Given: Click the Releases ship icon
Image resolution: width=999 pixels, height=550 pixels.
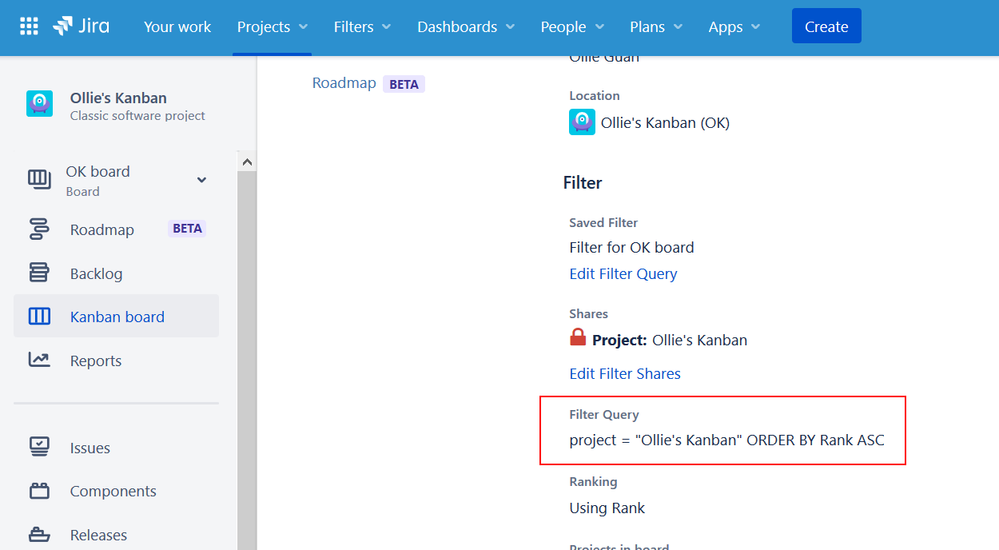Looking at the screenshot, I should (x=39, y=534).
